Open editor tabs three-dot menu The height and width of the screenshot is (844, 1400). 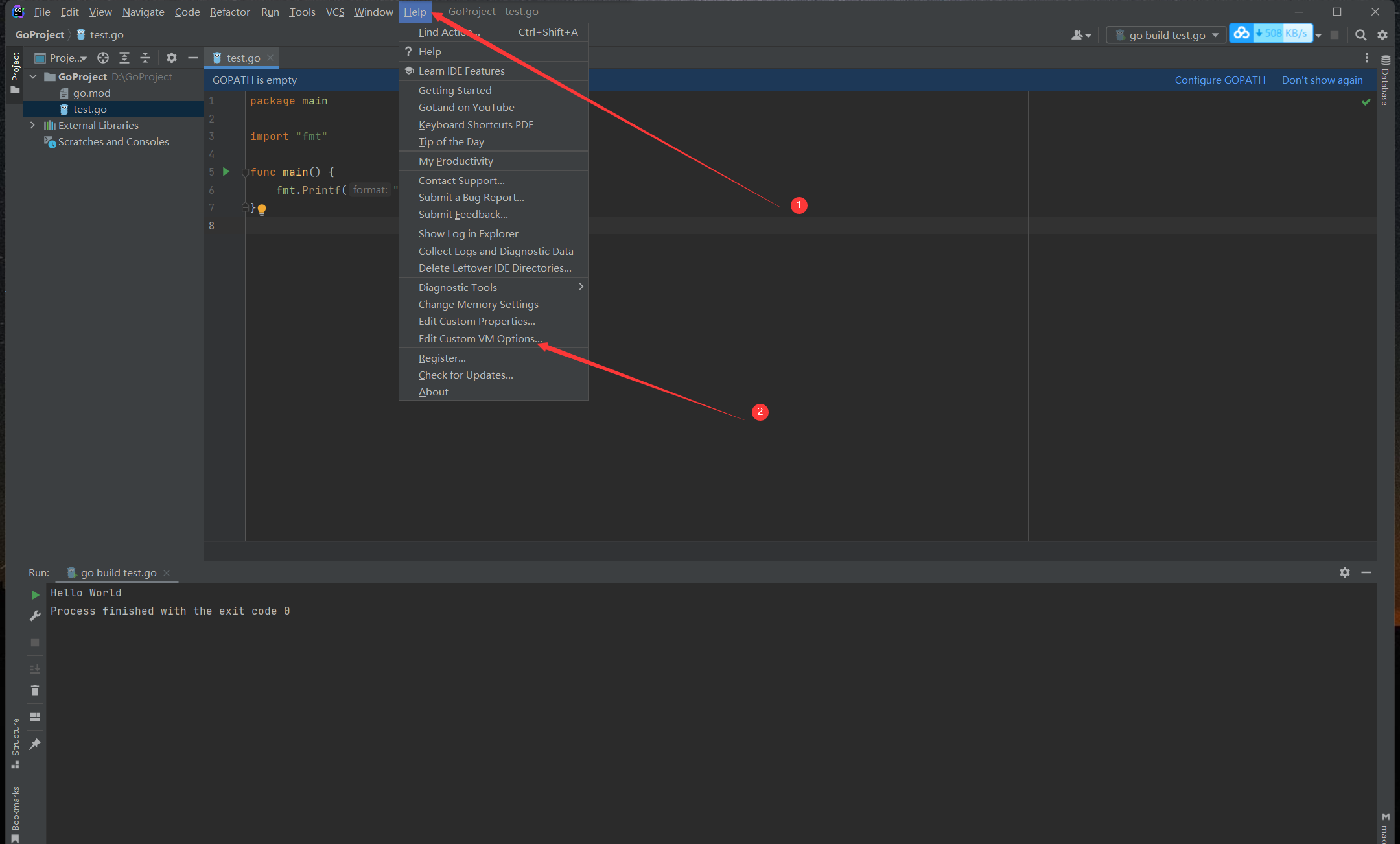(1367, 58)
